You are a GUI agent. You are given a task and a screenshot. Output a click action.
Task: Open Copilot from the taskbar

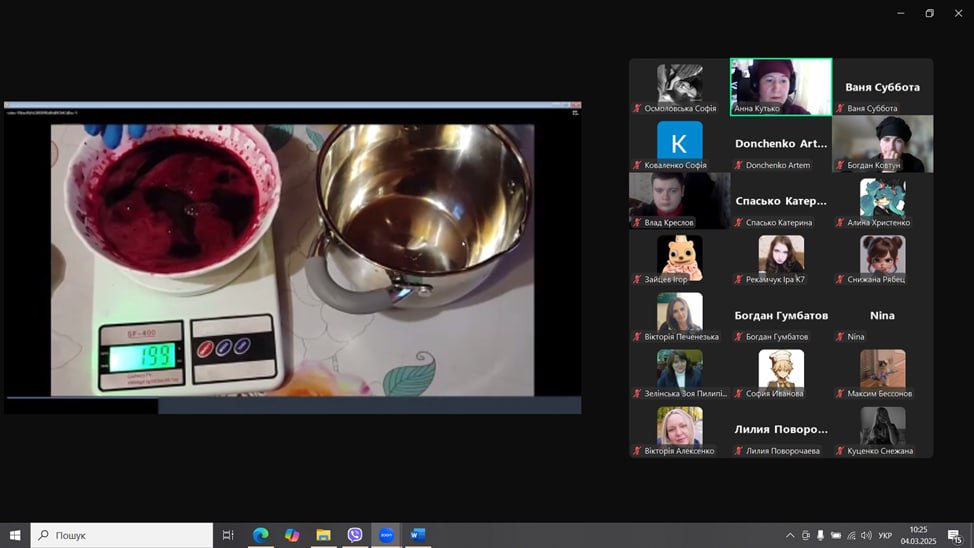pyautogui.click(x=292, y=535)
